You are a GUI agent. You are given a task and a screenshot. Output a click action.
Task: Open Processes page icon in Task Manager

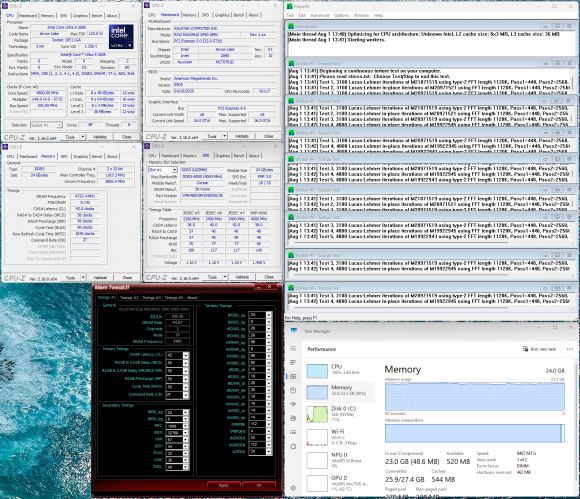(x=293, y=363)
